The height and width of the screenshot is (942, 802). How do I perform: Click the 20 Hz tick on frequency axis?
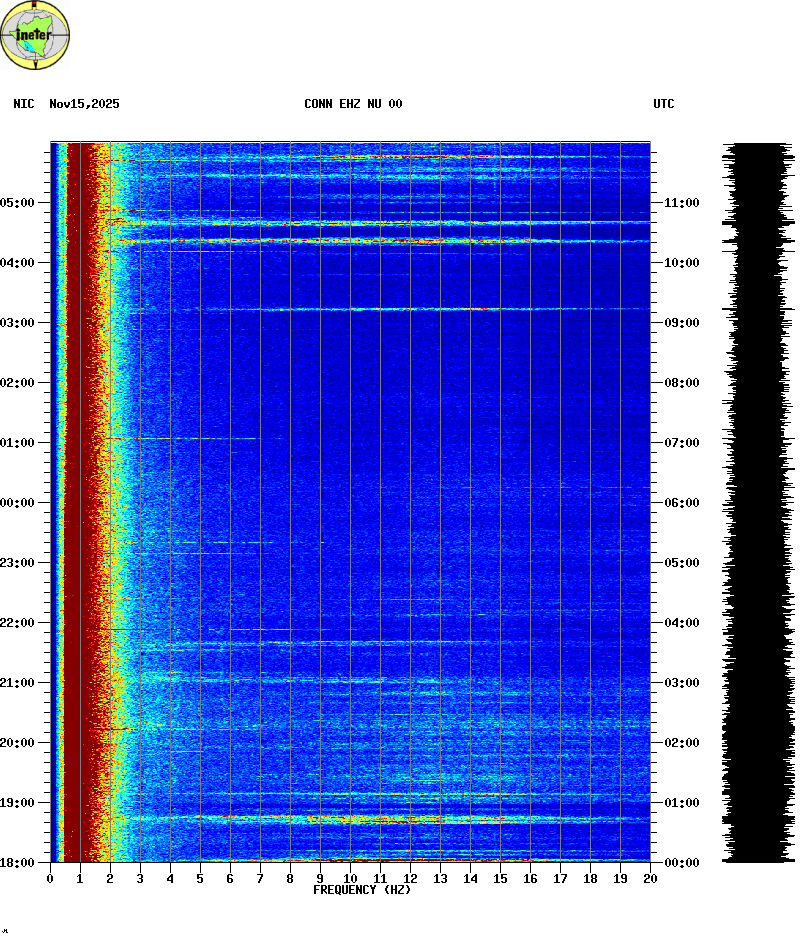tap(650, 878)
